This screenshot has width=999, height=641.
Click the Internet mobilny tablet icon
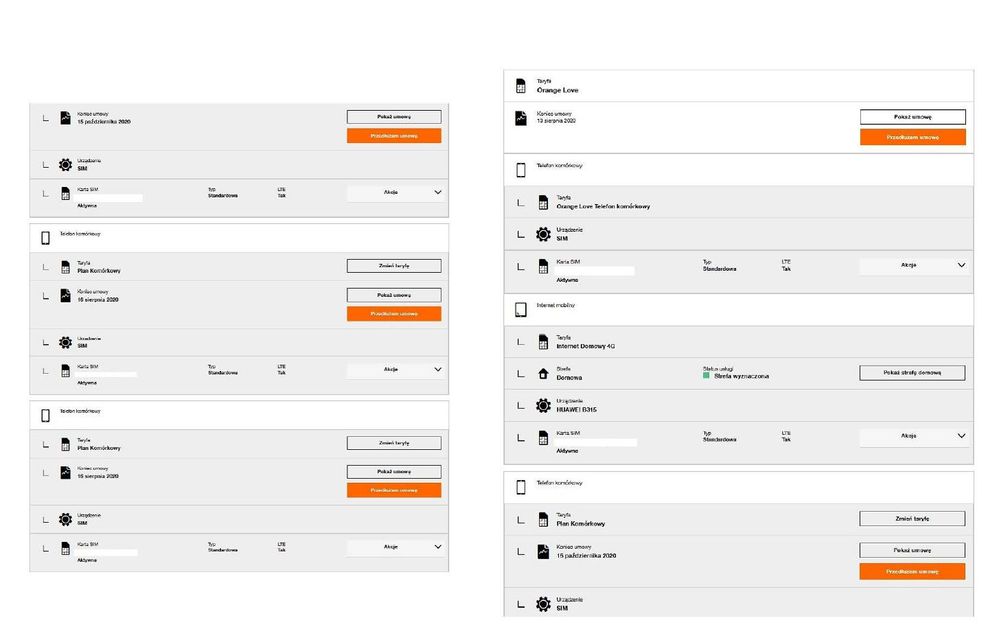click(521, 309)
